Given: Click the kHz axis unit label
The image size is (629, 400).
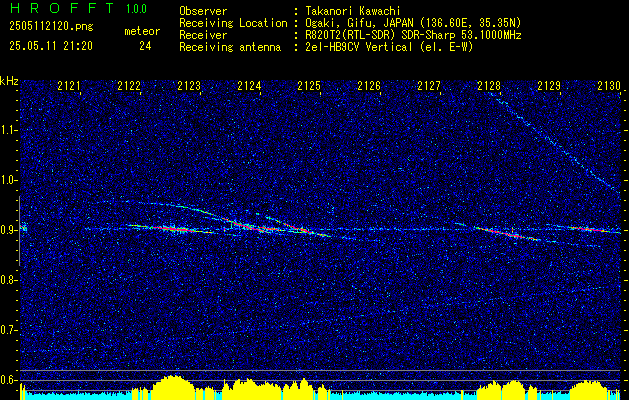Looking at the screenshot, I should coord(10,81).
